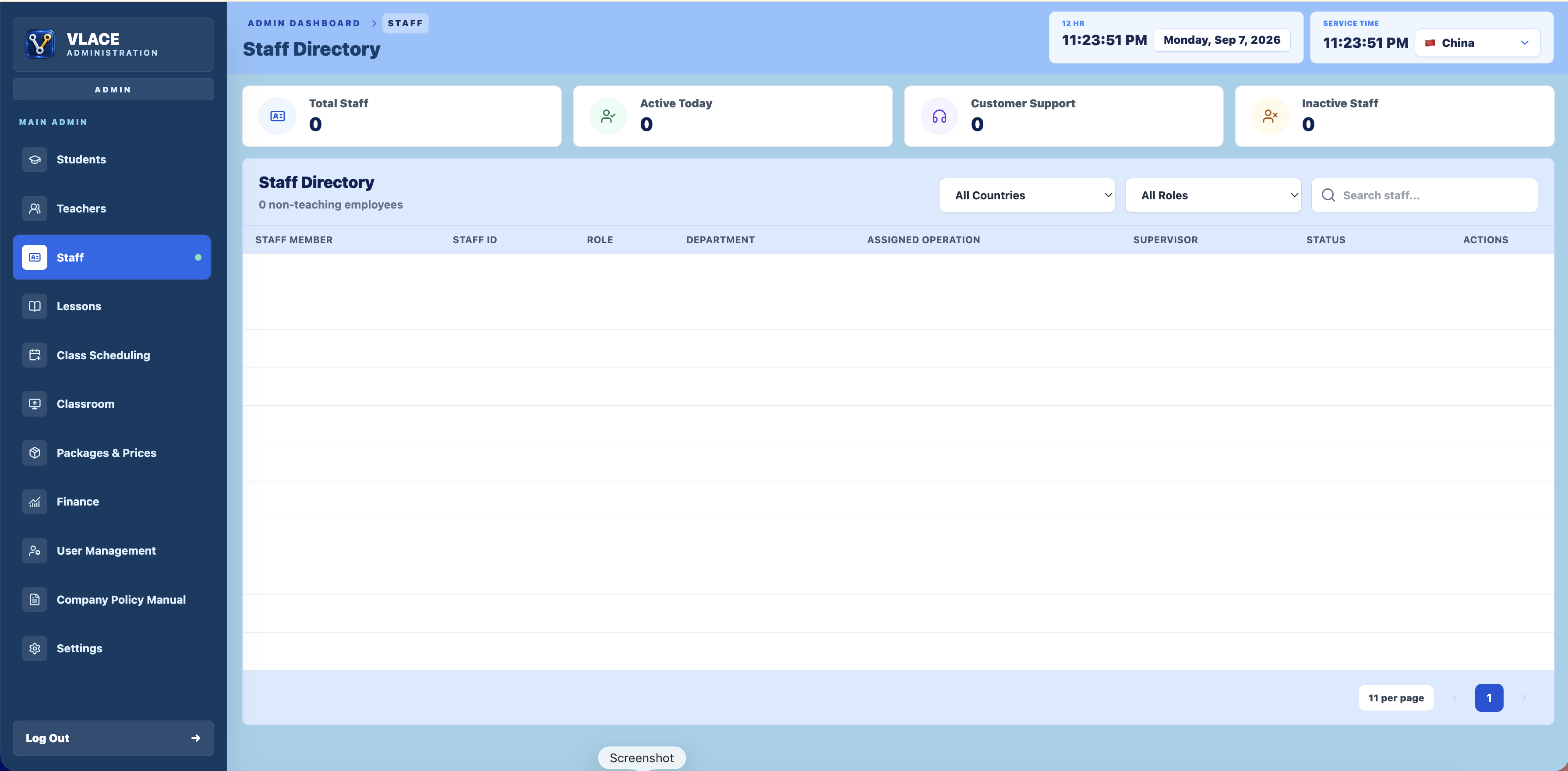Click the Total Staff card icon
The width and height of the screenshot is (1568, 771).
pos(278,117)
